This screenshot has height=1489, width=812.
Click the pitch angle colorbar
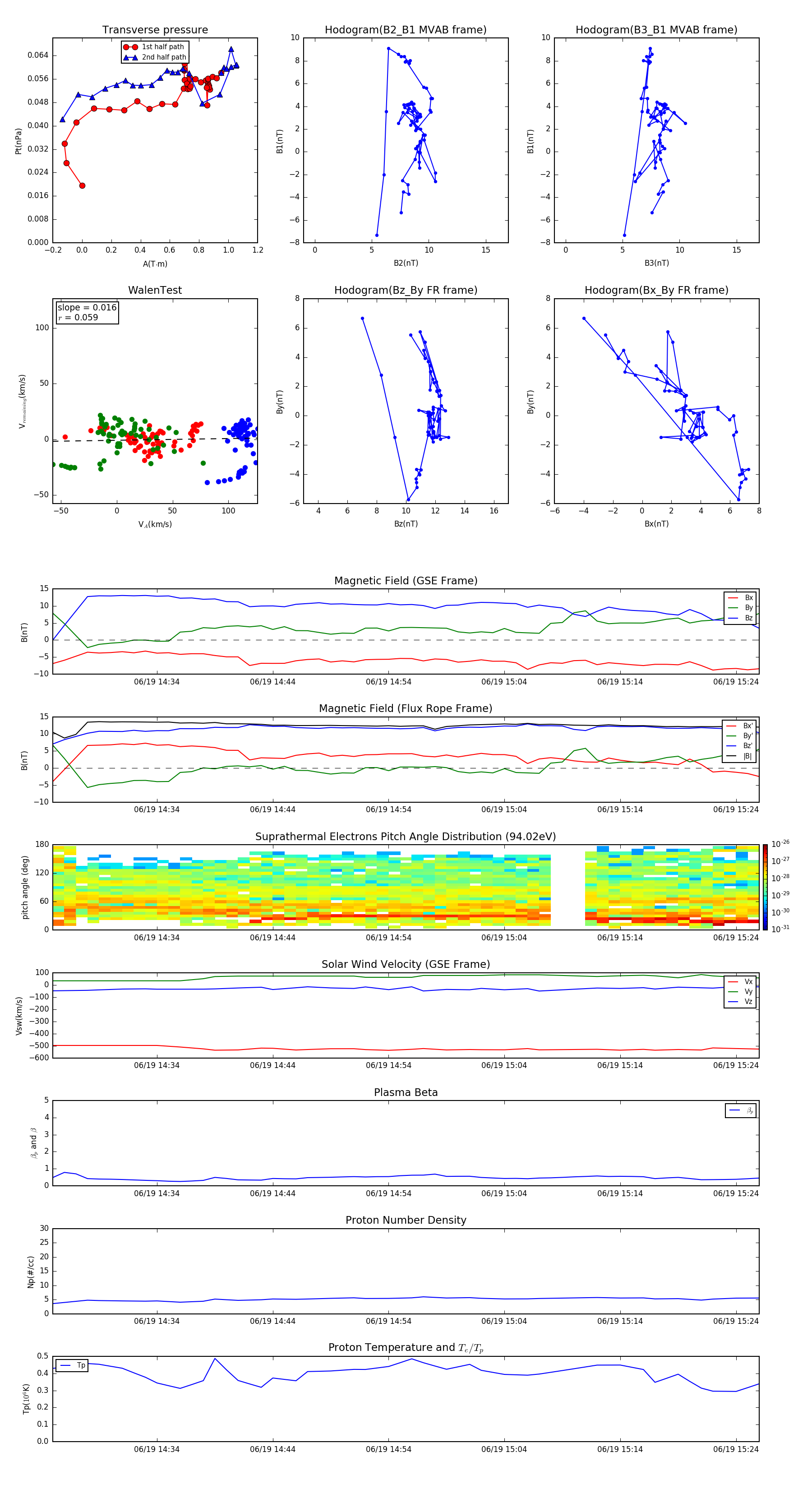pos(765,887)
